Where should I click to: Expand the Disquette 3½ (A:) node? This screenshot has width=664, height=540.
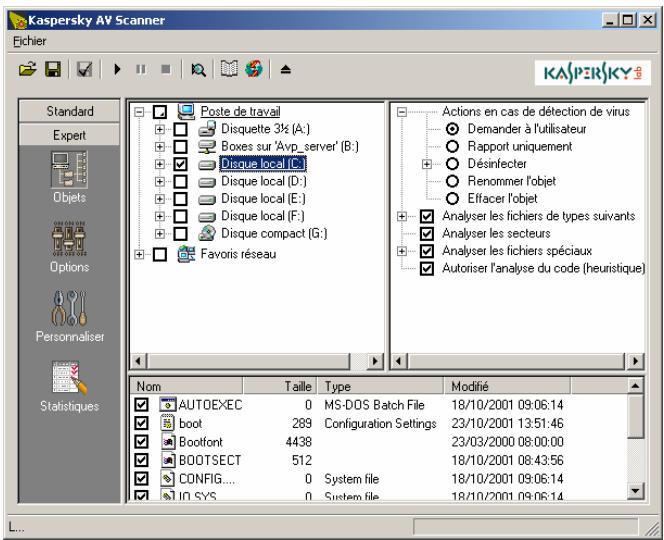(160, 129)
